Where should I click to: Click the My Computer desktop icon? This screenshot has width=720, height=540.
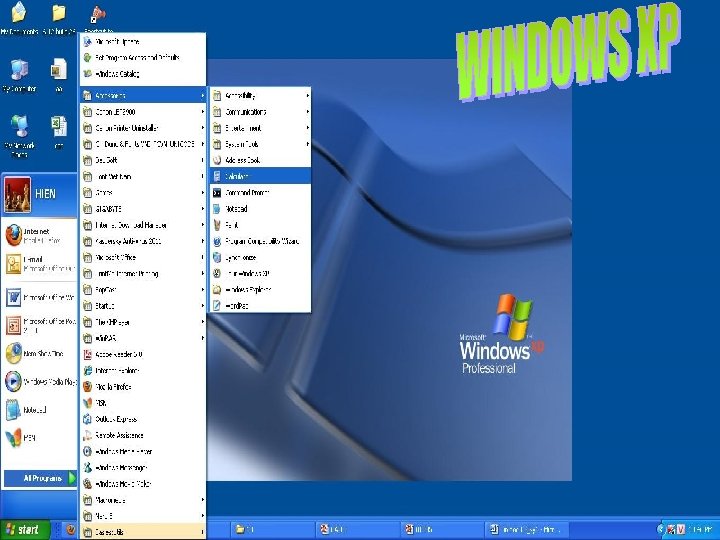pyautogui.click(x=19, y=70)
